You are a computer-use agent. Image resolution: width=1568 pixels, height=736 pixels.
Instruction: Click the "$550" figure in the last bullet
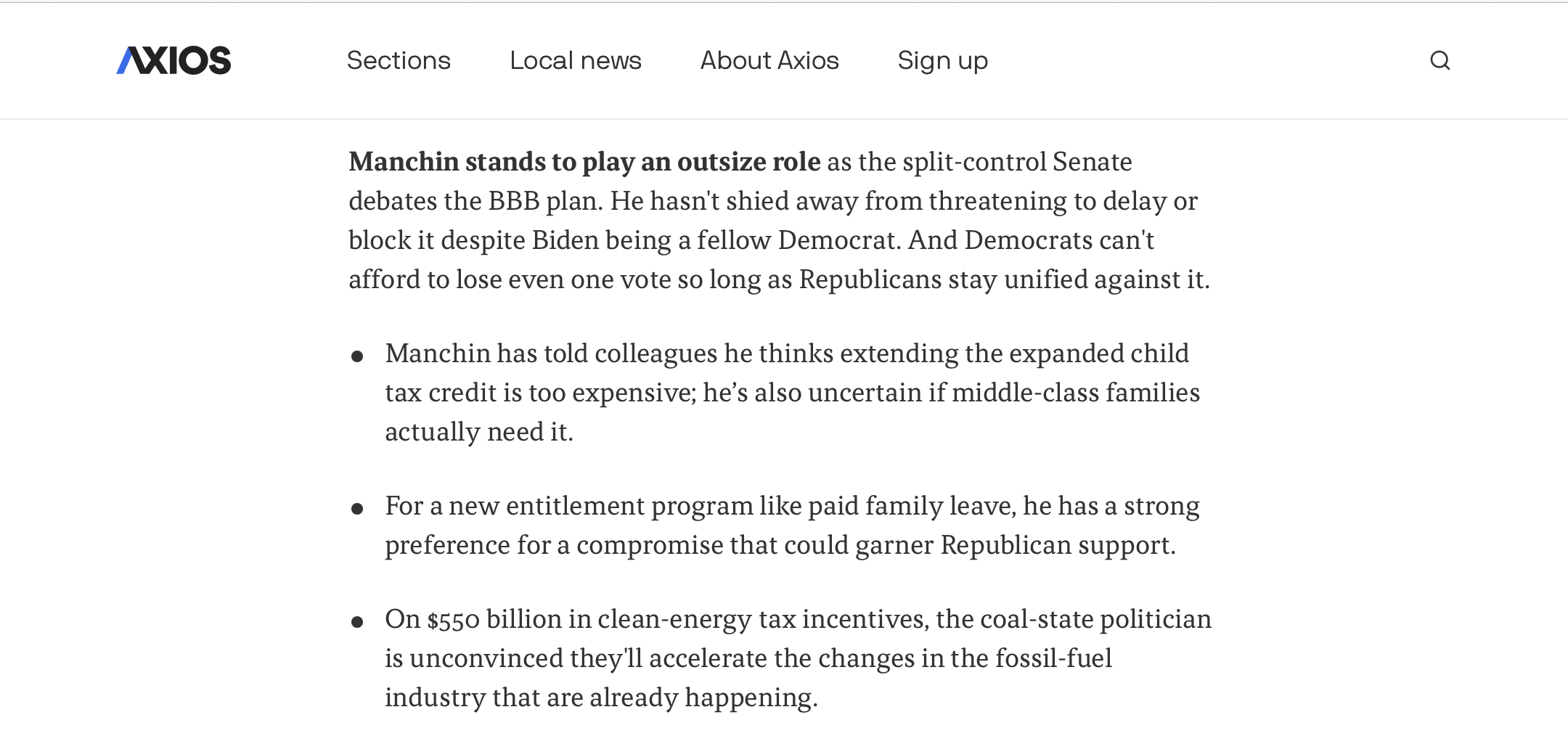coord(454,620)
